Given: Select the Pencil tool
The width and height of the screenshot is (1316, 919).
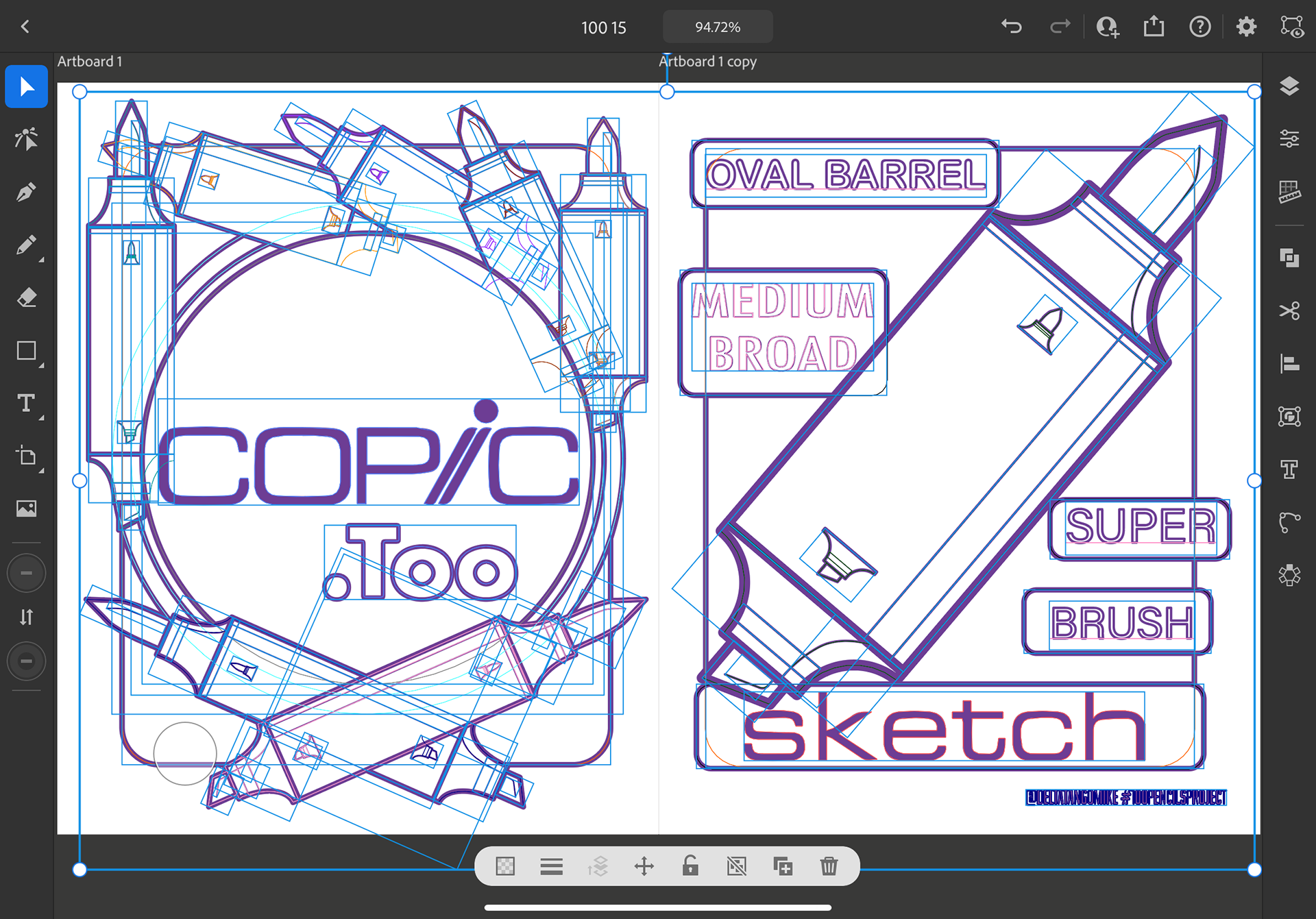Looking at the screenshot, I should coord(26,245).
